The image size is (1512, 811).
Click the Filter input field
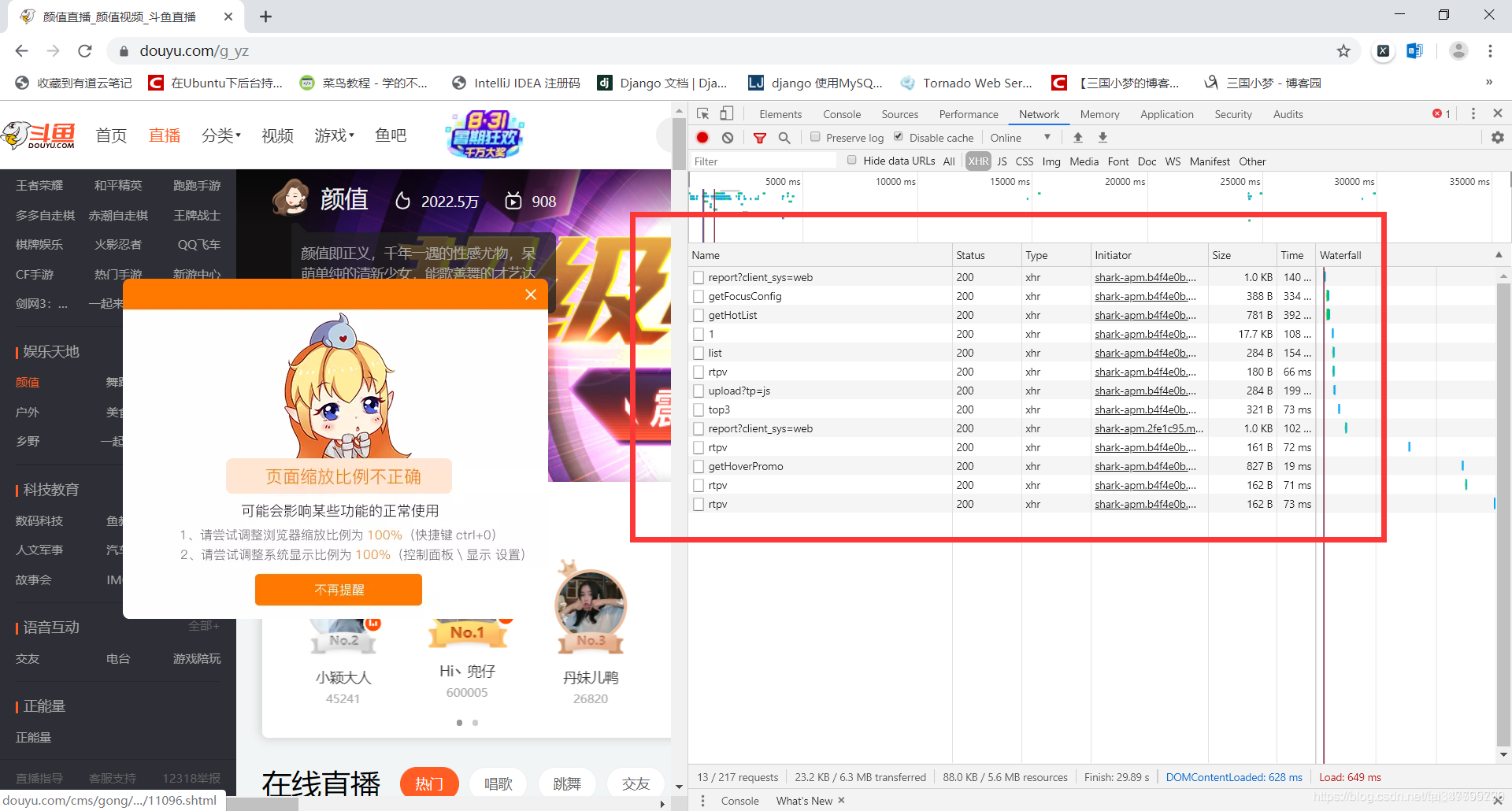pyautogui.click(x=764, y=161)
